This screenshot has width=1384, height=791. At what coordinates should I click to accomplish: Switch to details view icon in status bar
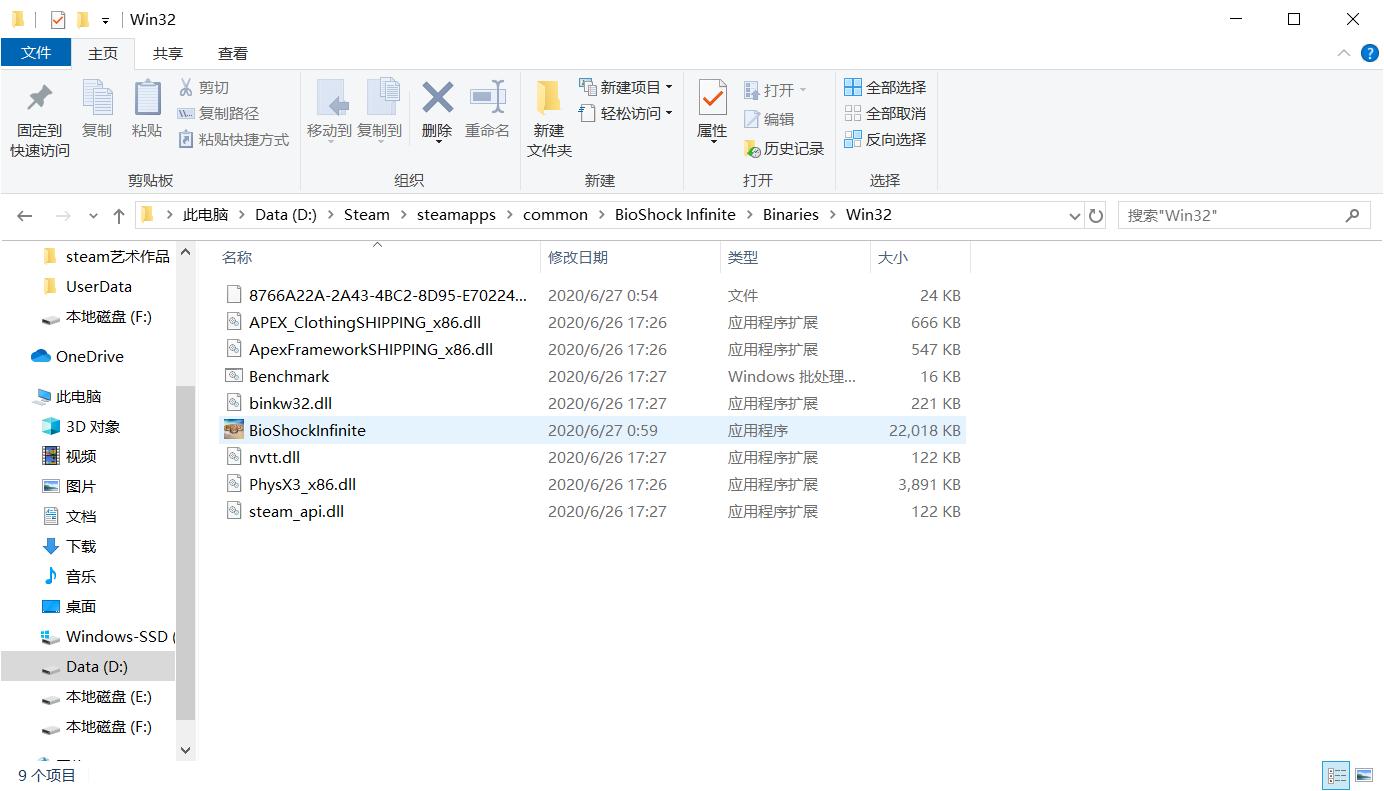(x=1336, y=775)
